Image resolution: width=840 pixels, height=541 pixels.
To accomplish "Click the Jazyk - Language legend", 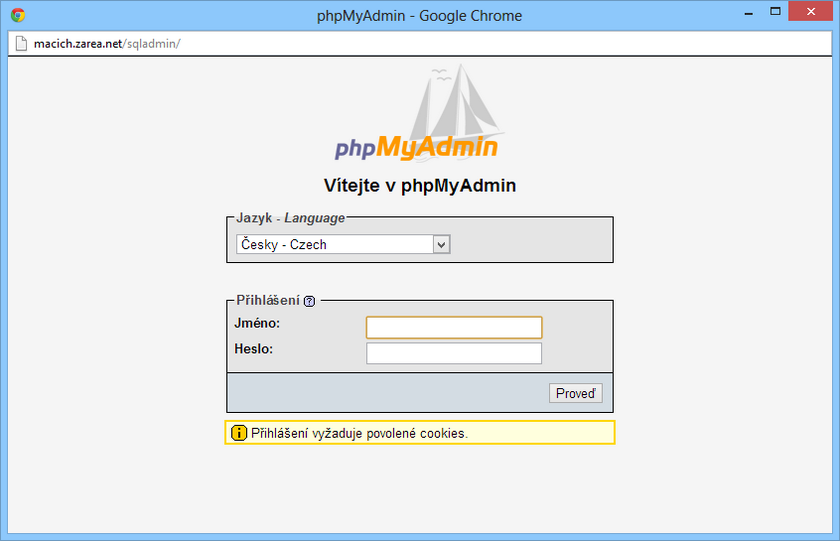I will 290,218.
